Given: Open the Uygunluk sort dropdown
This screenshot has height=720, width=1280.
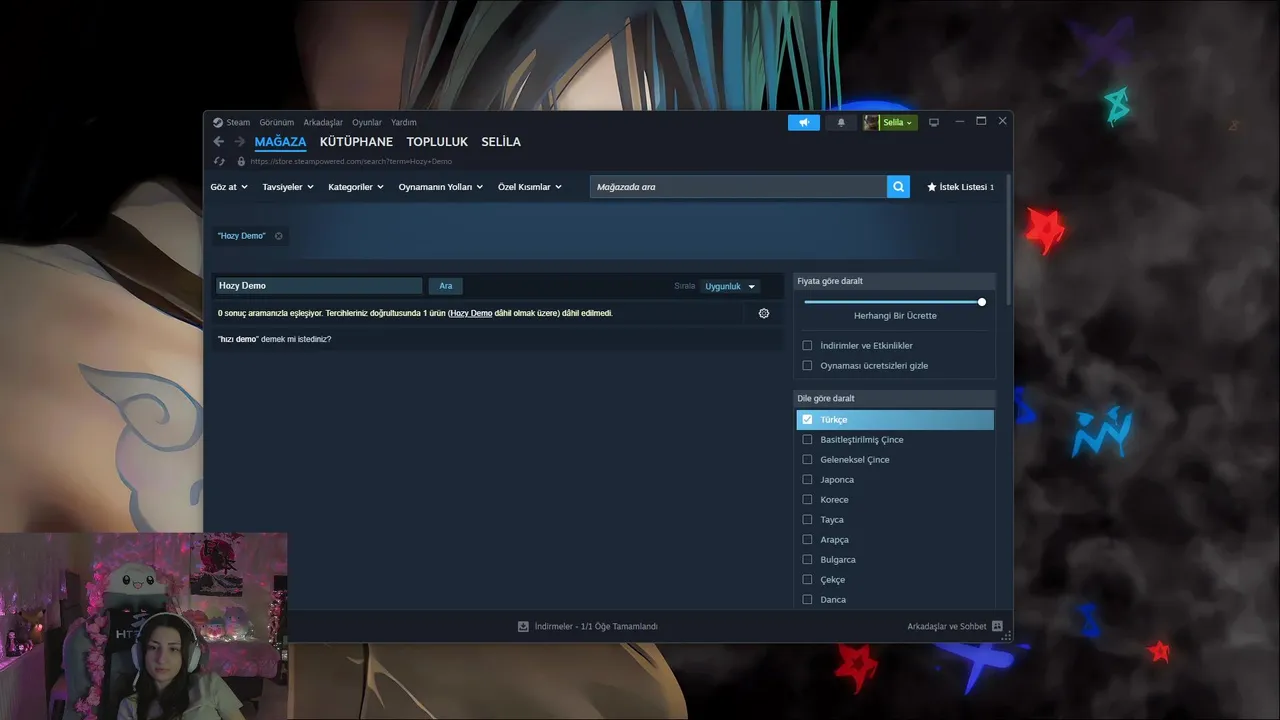Looking at the screenshot, I should click(730, 286).
